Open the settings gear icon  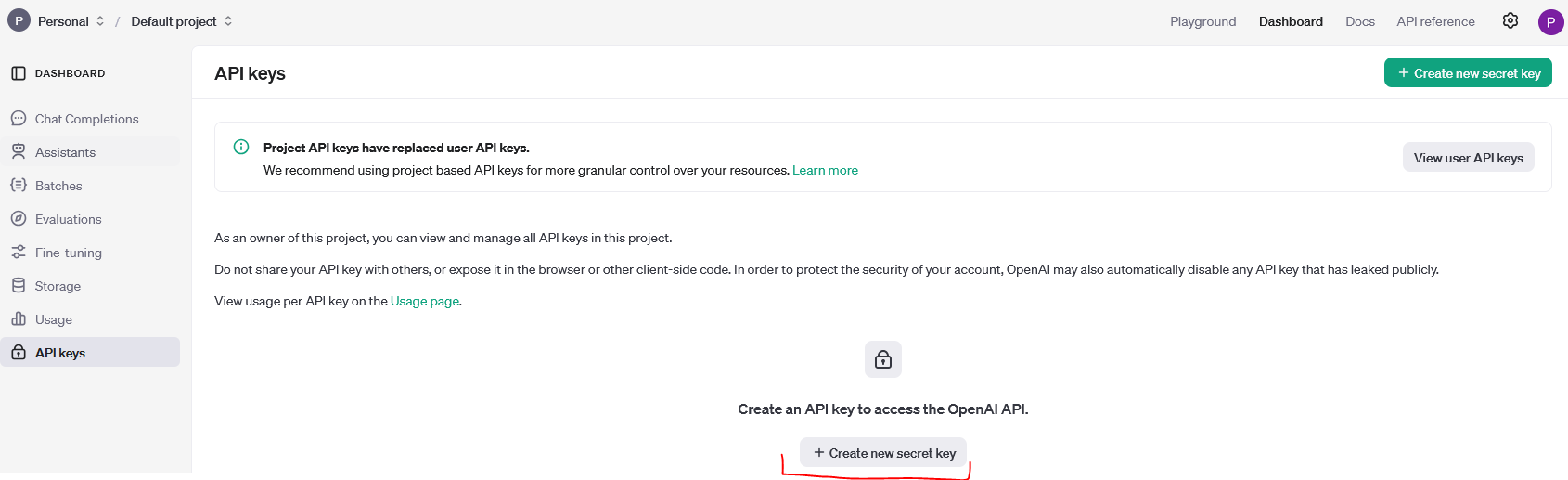click(1510, 20)
